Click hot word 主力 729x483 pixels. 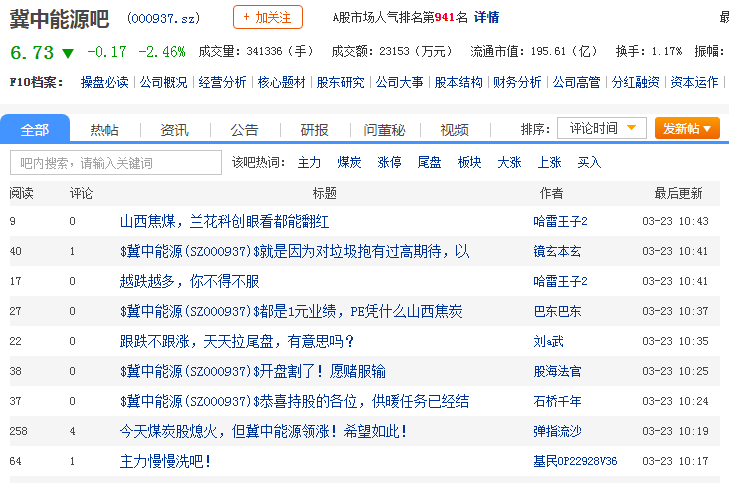[x=309, y=162]
